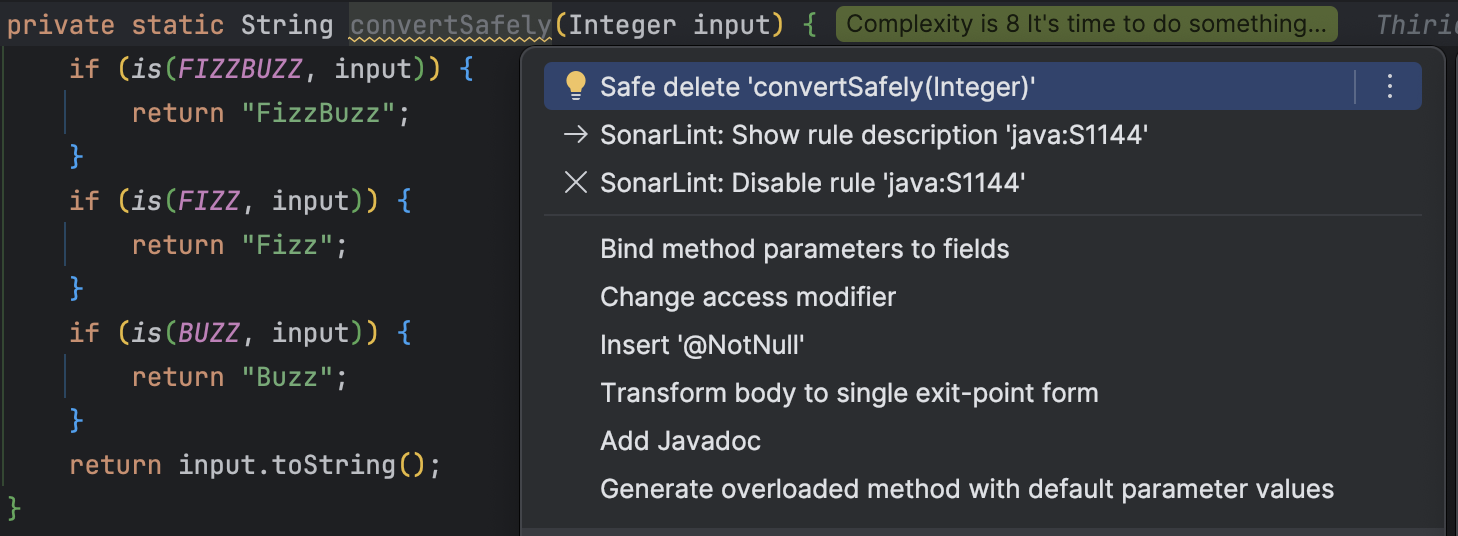The width and height of the screenshot is (1458, 536).
Task: Open the three-dot more options menu
Action: pos(1389,87)
